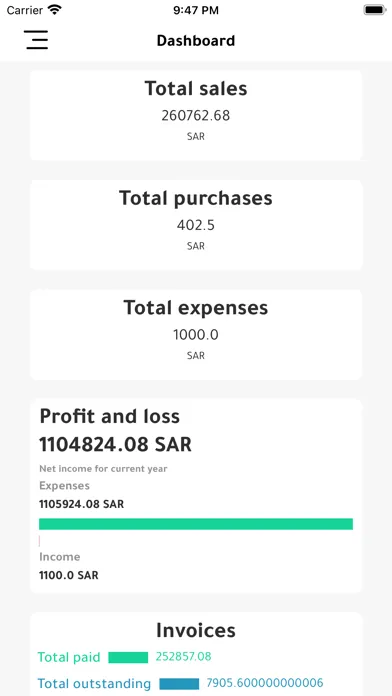
Task: Tap the Dashboard title in header
Action: tap(196, 40)
